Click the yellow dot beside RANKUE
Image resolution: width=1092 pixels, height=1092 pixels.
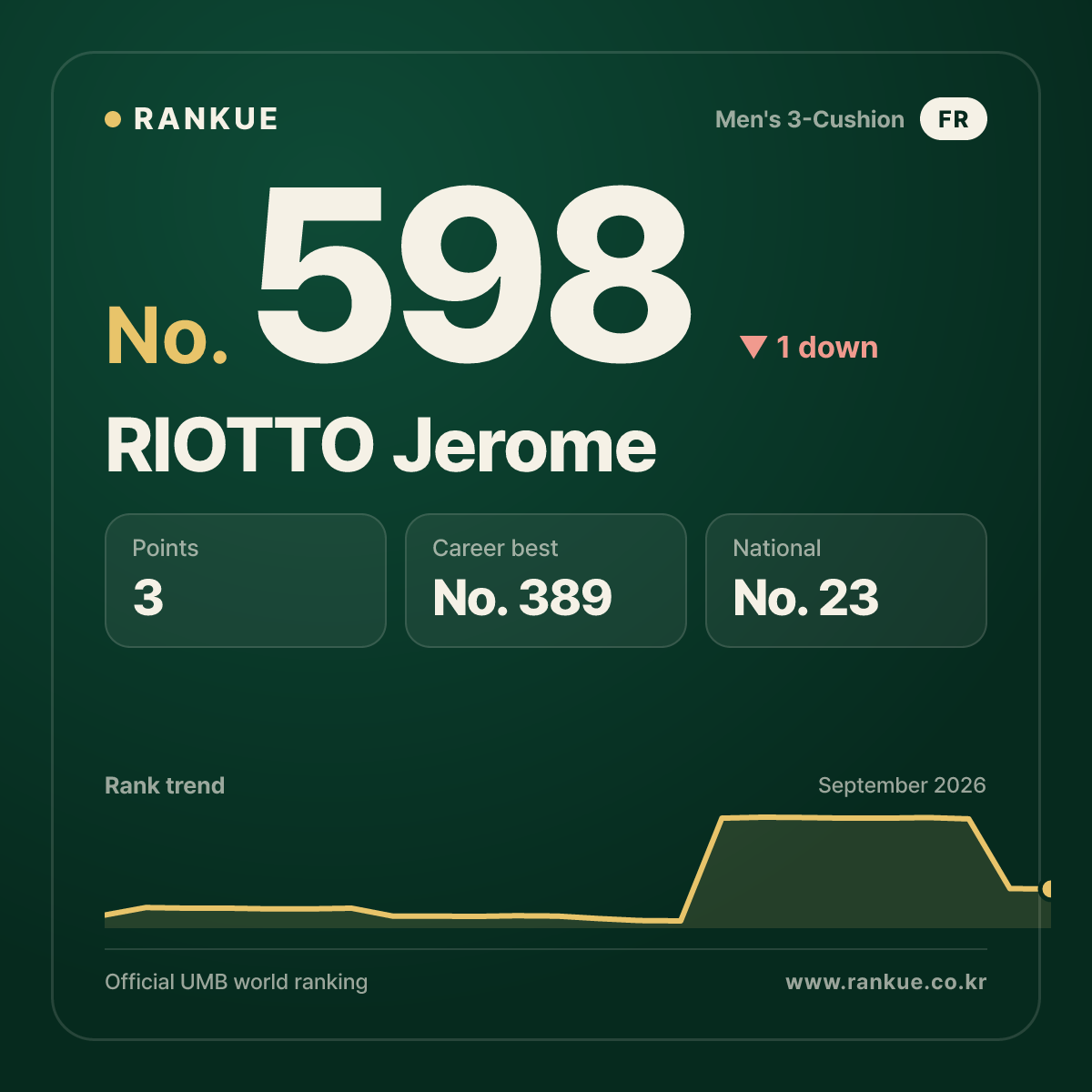pyautogui.click(x=113, y=119)
